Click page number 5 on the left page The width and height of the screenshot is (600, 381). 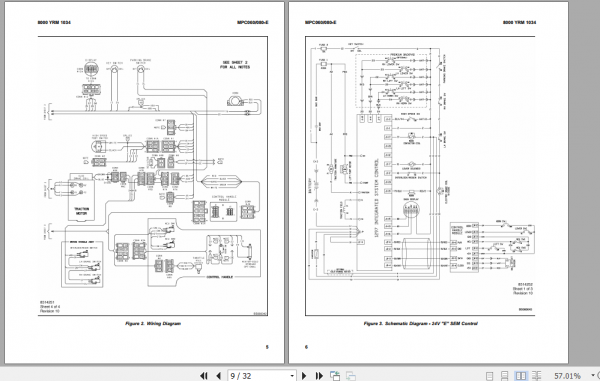pos(267,347)
